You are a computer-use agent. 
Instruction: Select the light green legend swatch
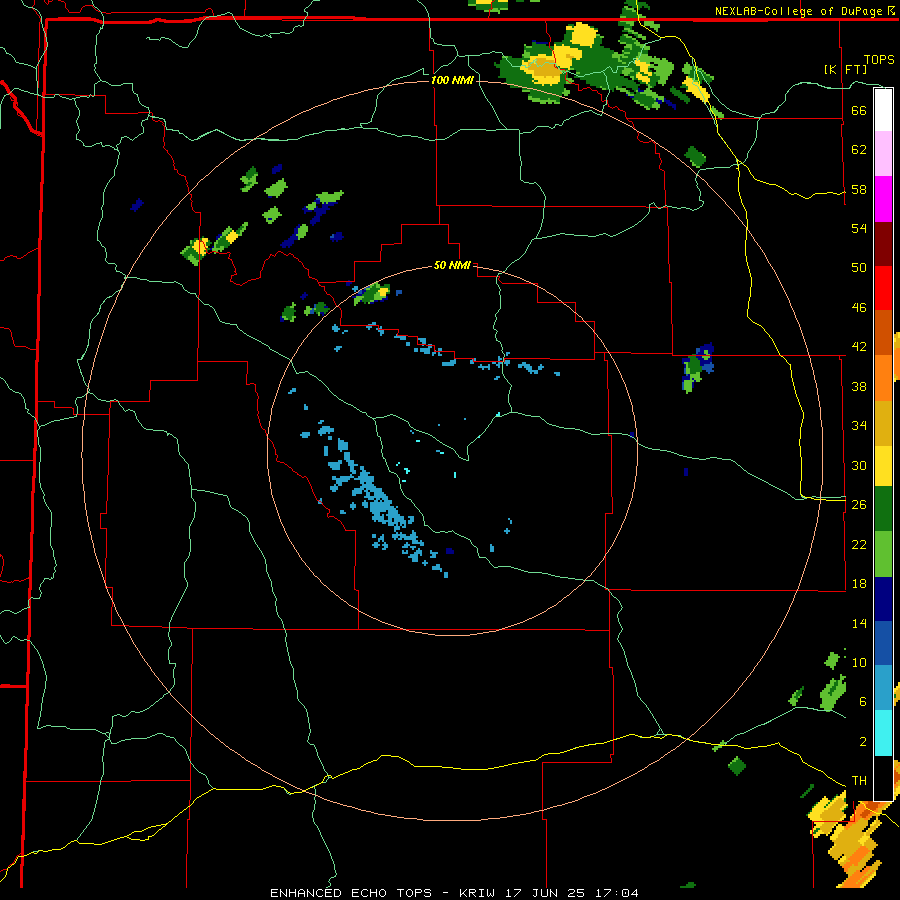883,554
